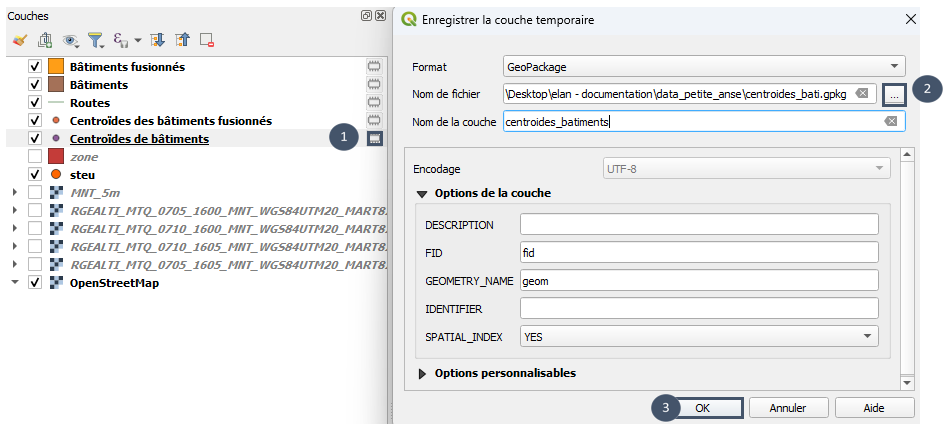This screenshot has height=429, width=948.
Task: Open the Format GeoPackage dropdown
Action: coord(704,67)
